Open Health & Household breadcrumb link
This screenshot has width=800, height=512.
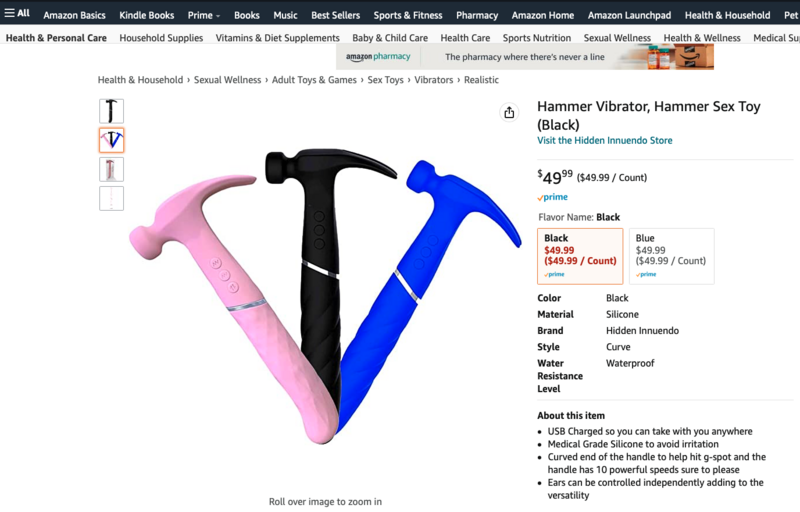[x=140, y=80]
